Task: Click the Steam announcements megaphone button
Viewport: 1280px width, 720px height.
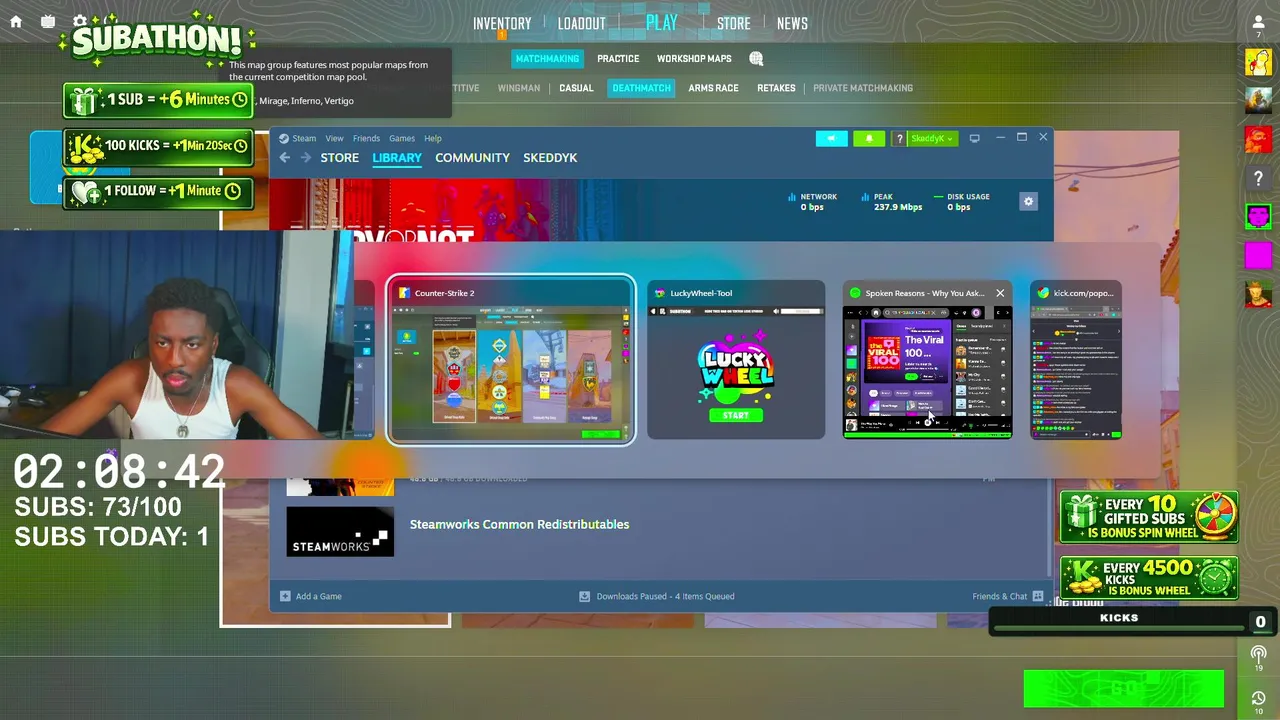Action: click(831, 138)
